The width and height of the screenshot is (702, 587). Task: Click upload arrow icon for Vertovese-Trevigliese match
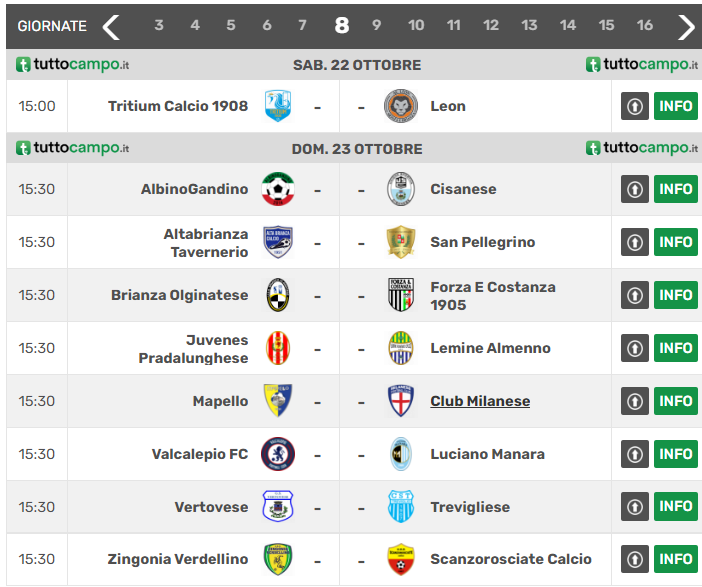click(x=635, y=507)
